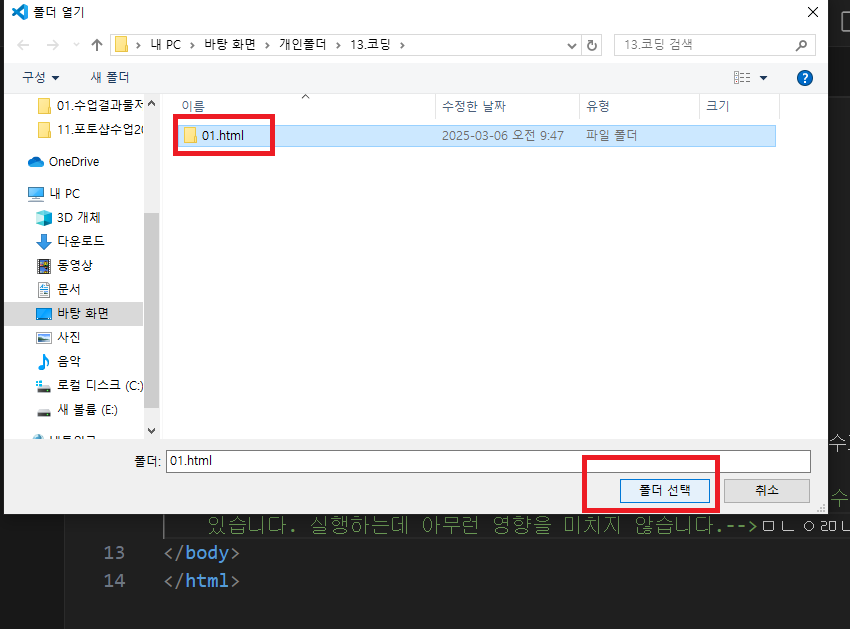The width and height of the screenshot is (850, 629).
Task: Open 새 볼륨 (E:) in navigation pane
Action: (77, 410)
